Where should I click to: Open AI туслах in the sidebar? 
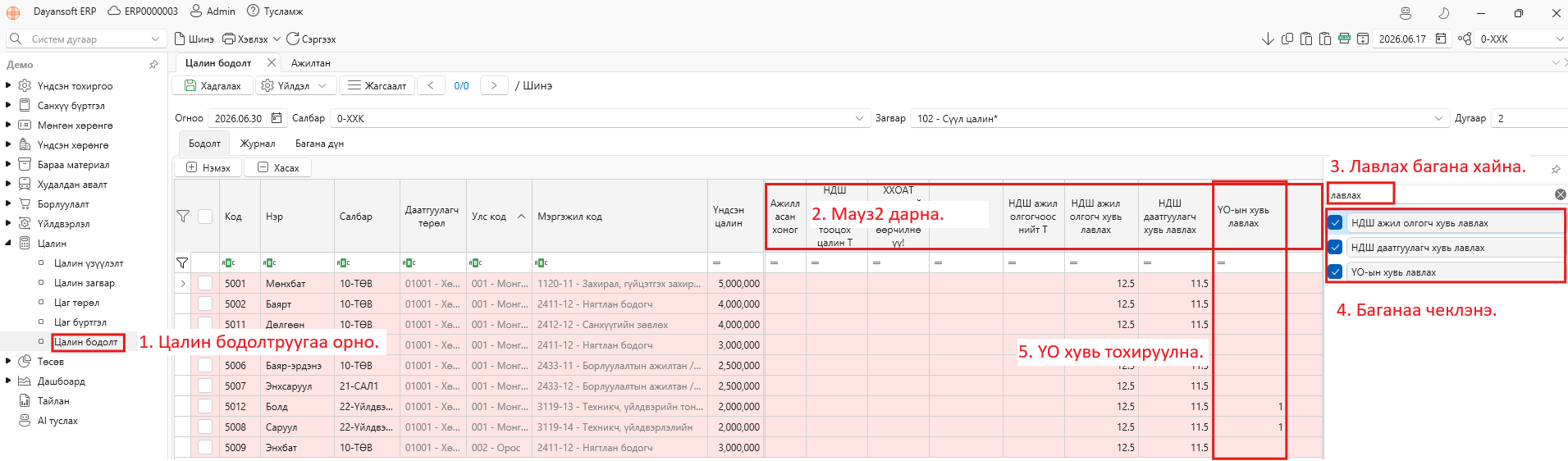(57, 420)
